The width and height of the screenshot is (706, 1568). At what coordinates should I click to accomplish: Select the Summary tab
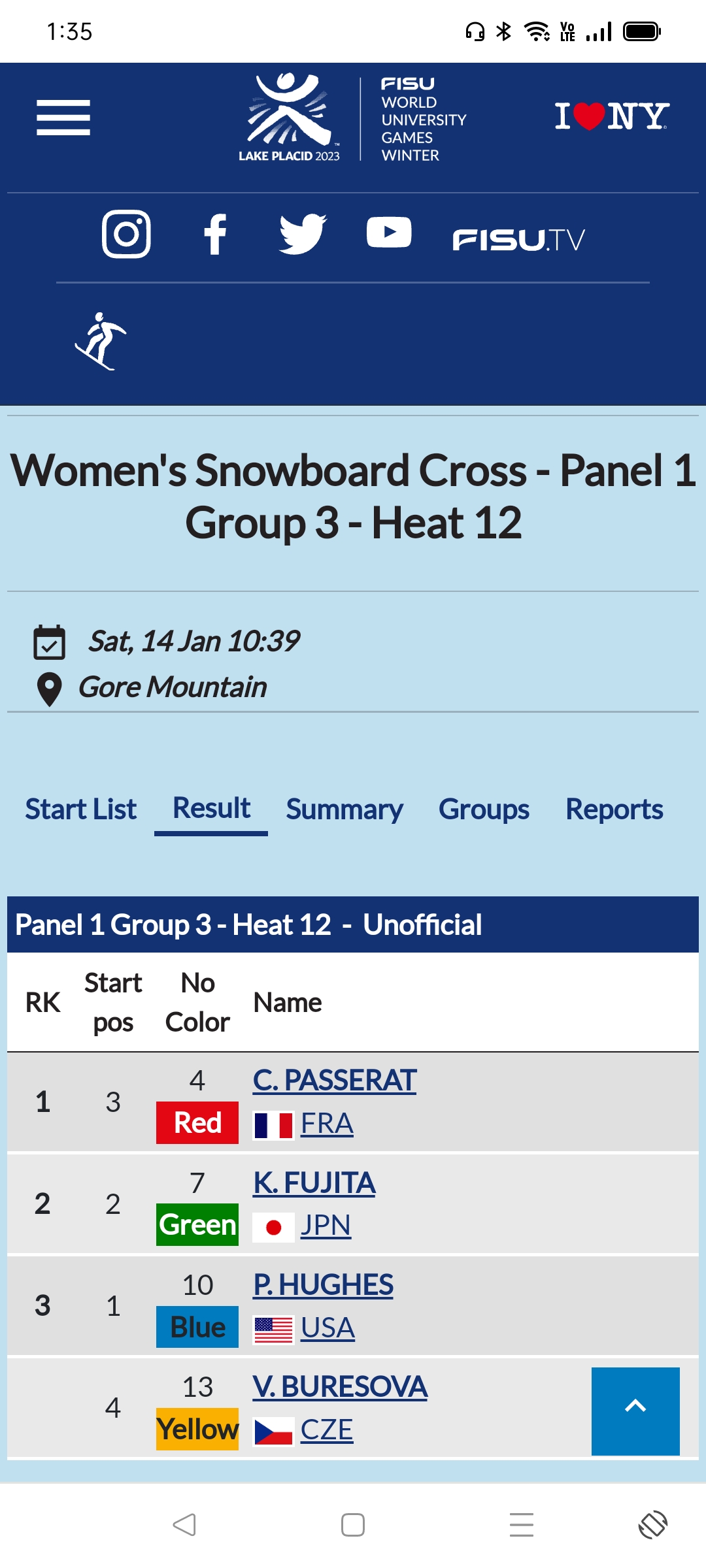[345, 809]
